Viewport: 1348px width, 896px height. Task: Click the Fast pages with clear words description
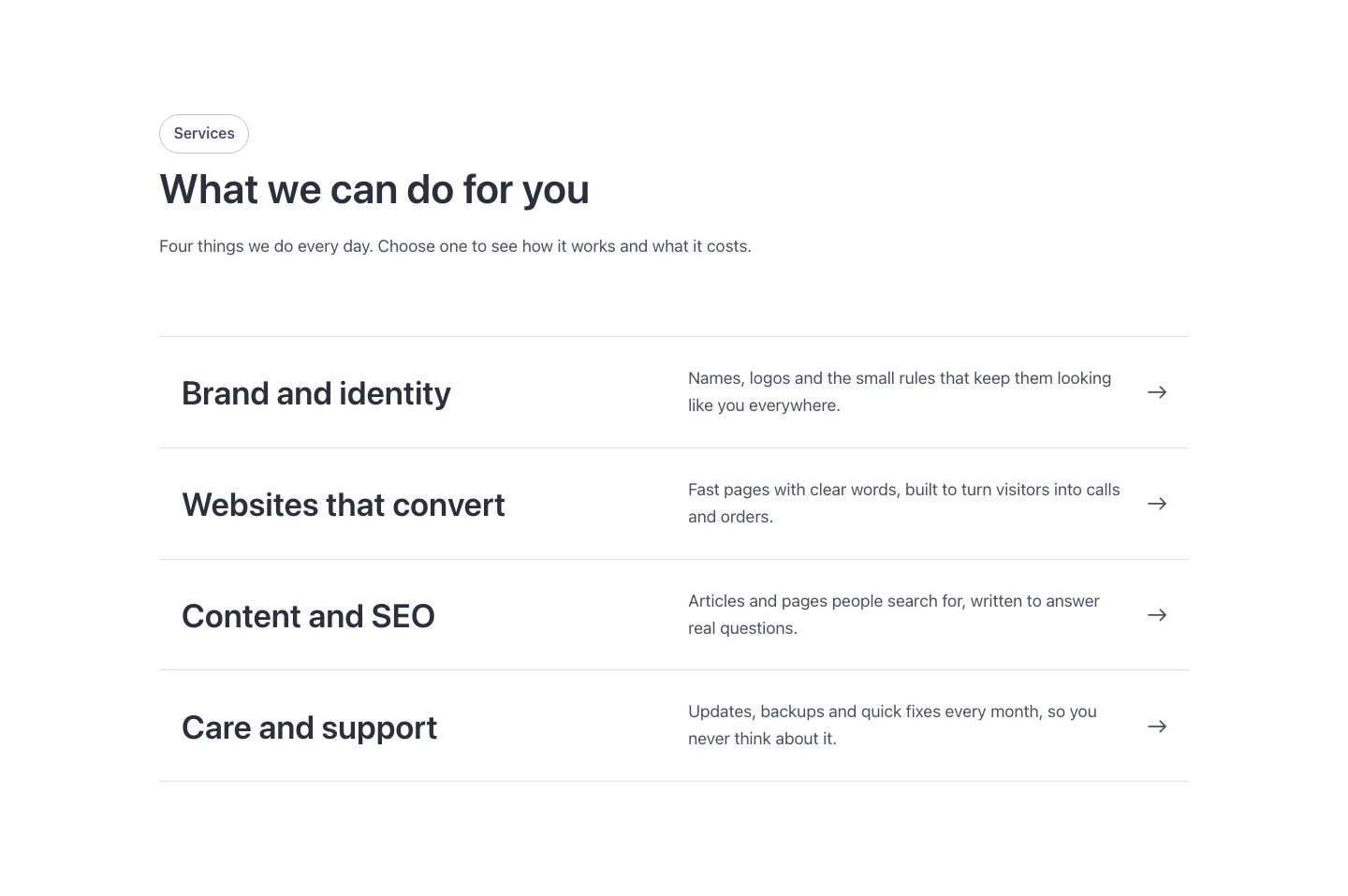point(903,504)
